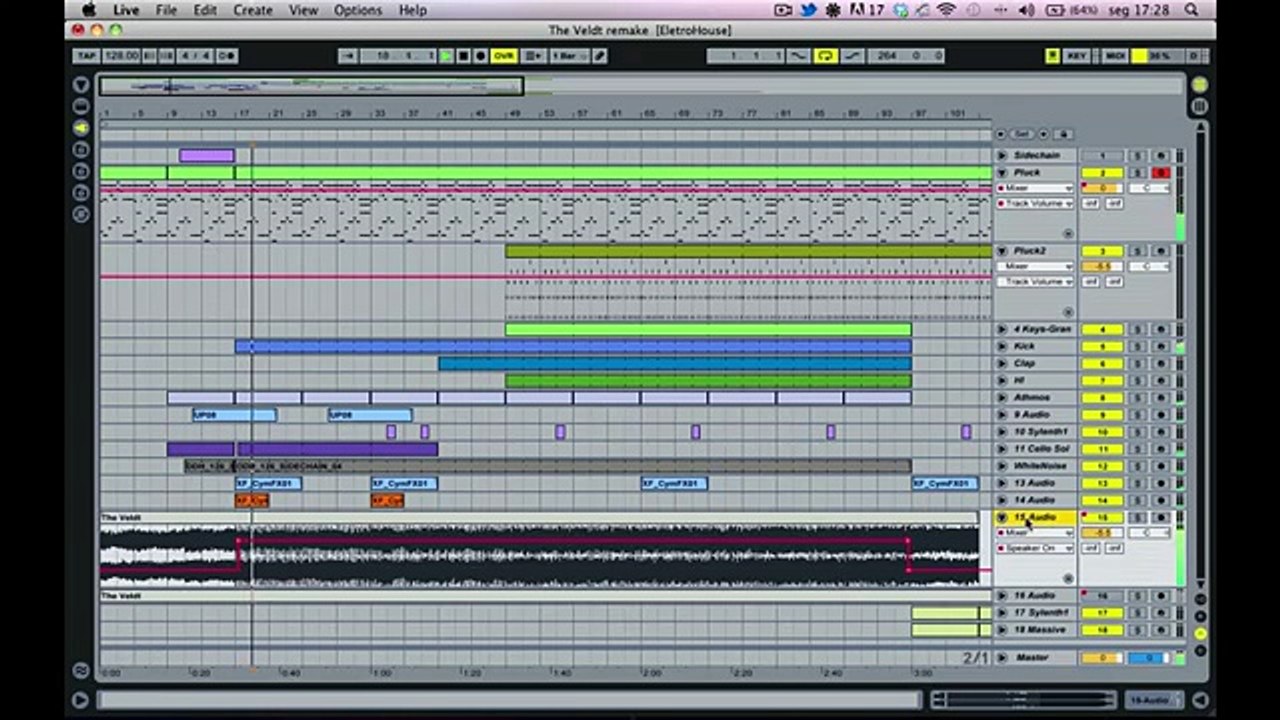1280x720 pixels.
Task: Click the tempo field showing 128.00
Action: 121,56
